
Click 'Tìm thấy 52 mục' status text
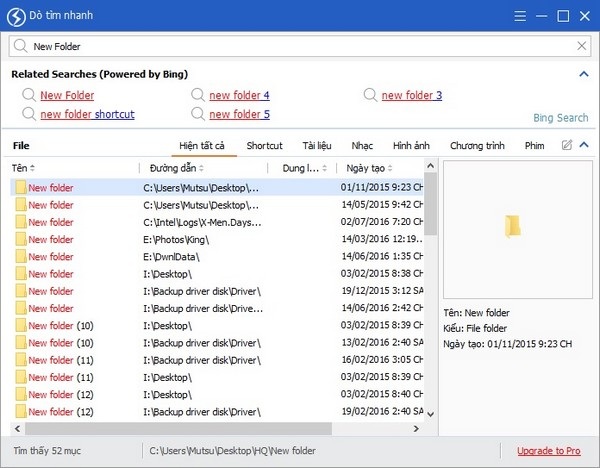(47, 451)
